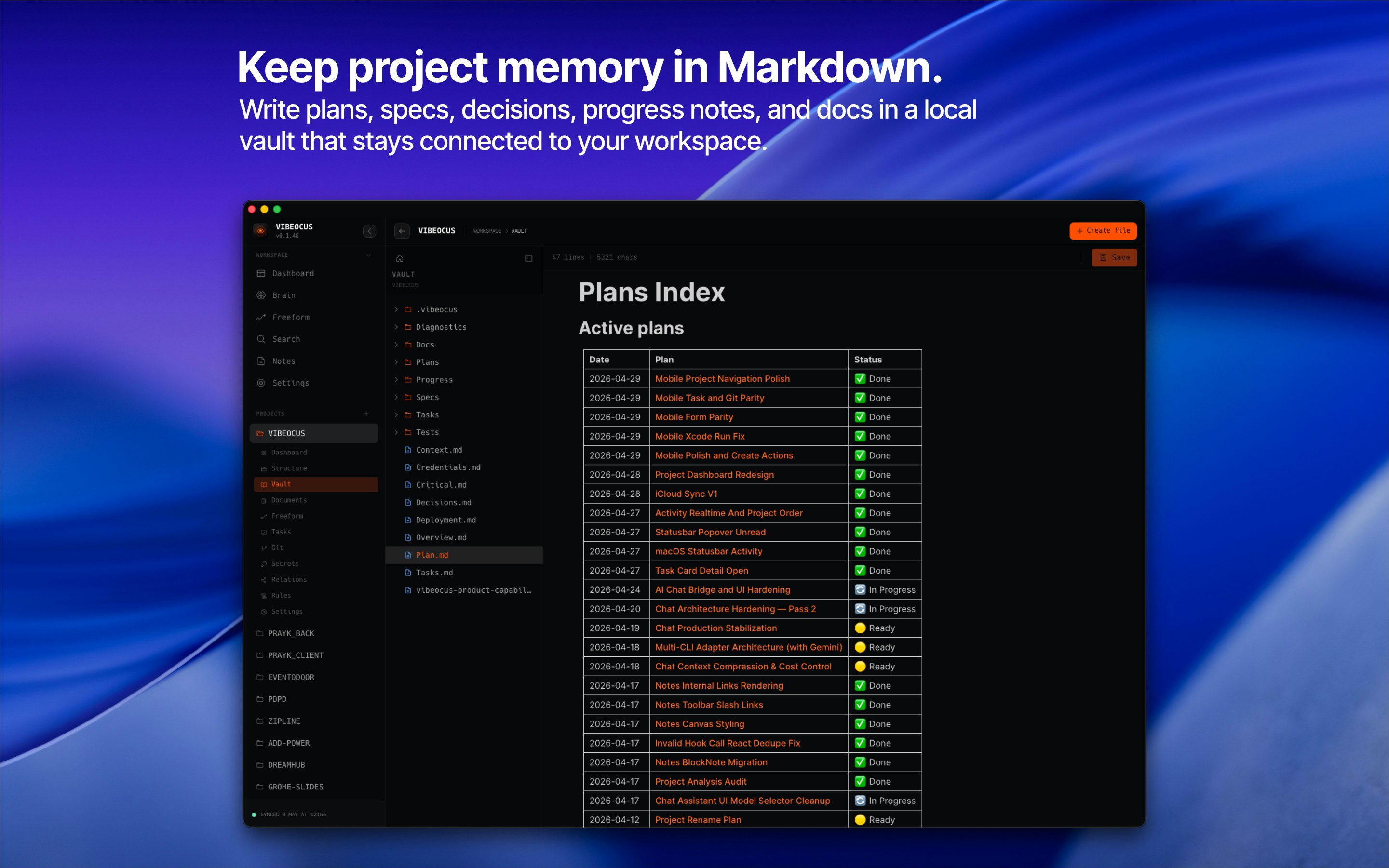Open the DREAMHUB project
1389x868 pixels.
(314, 765)
